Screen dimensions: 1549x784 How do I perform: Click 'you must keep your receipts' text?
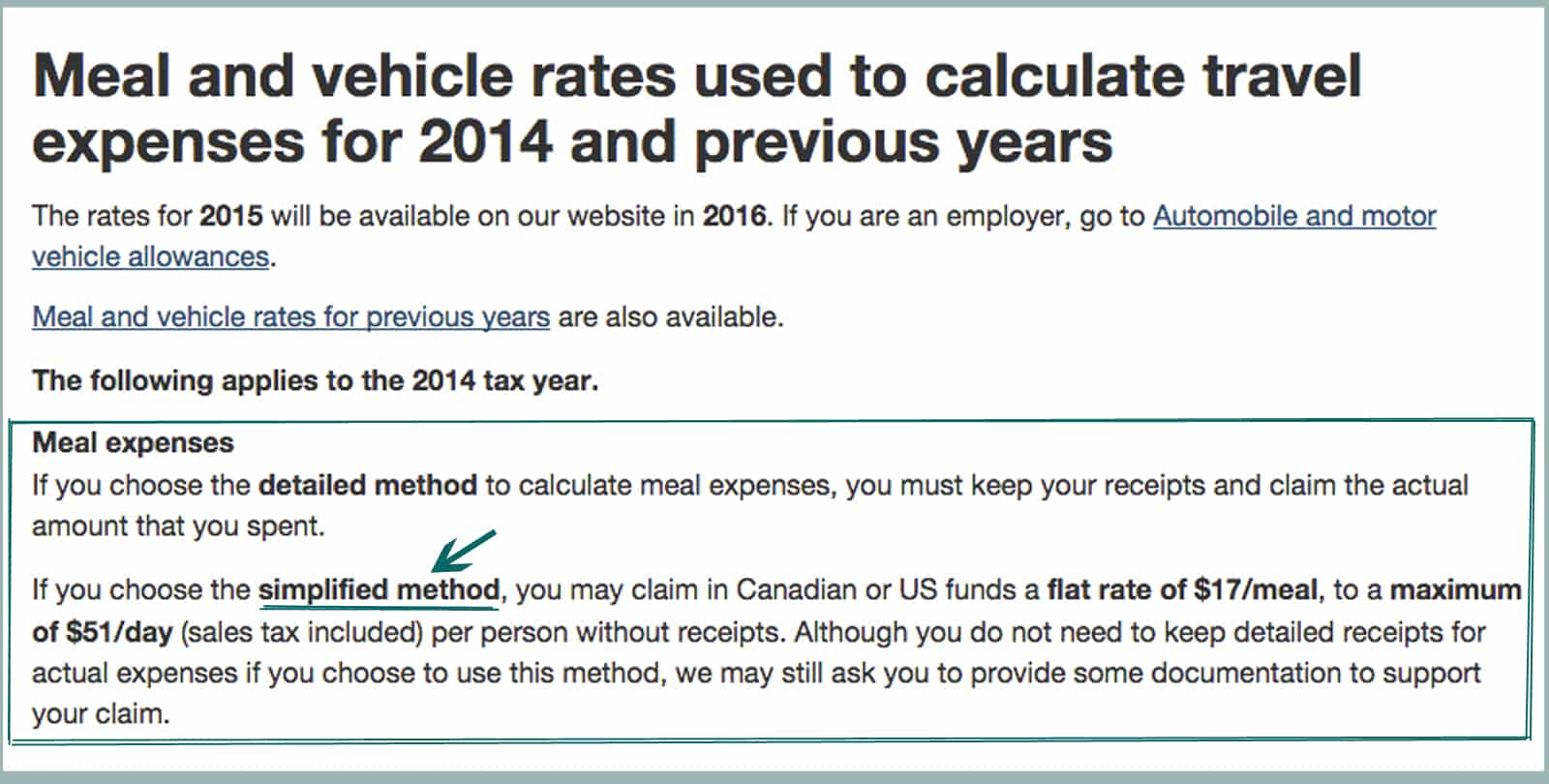[1025, 485]
